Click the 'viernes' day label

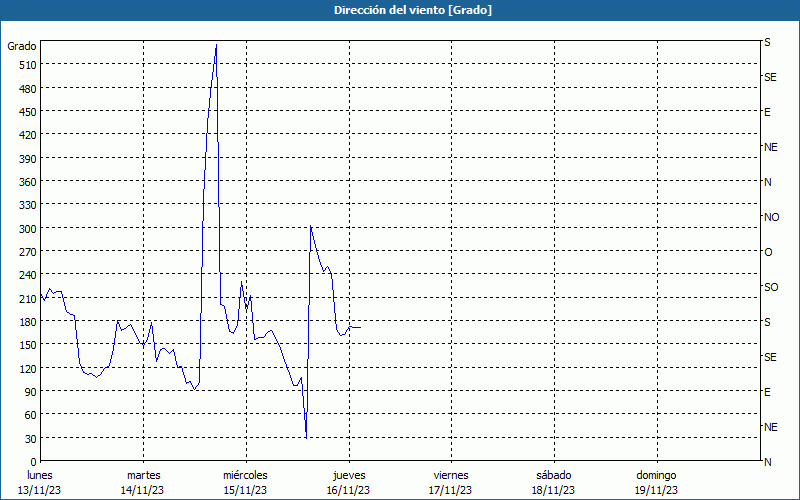click(x=451, y=476)
